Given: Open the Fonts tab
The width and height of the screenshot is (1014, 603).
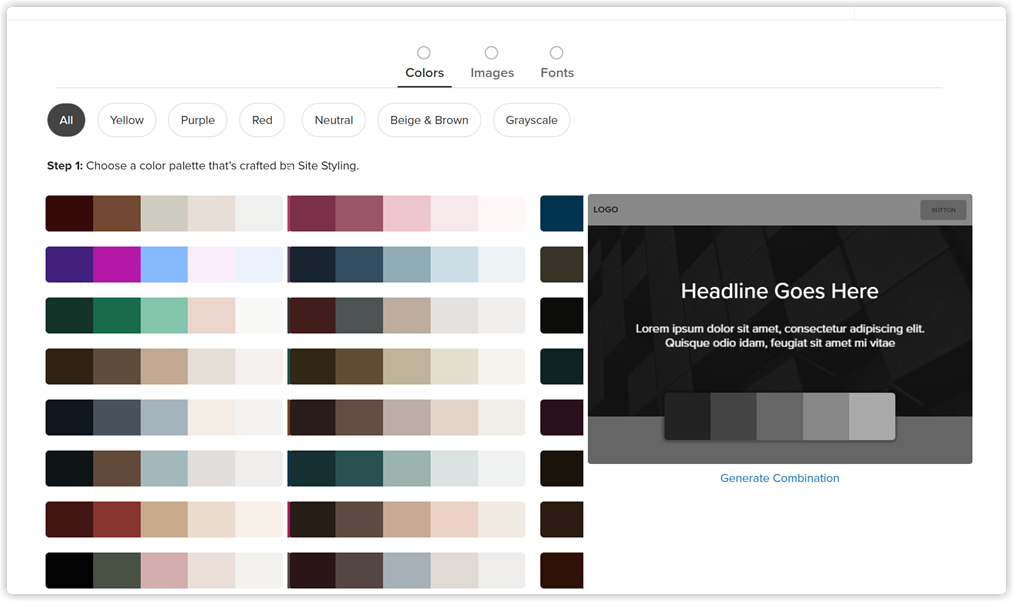Looking at the screenshot, I should (557, 72).
